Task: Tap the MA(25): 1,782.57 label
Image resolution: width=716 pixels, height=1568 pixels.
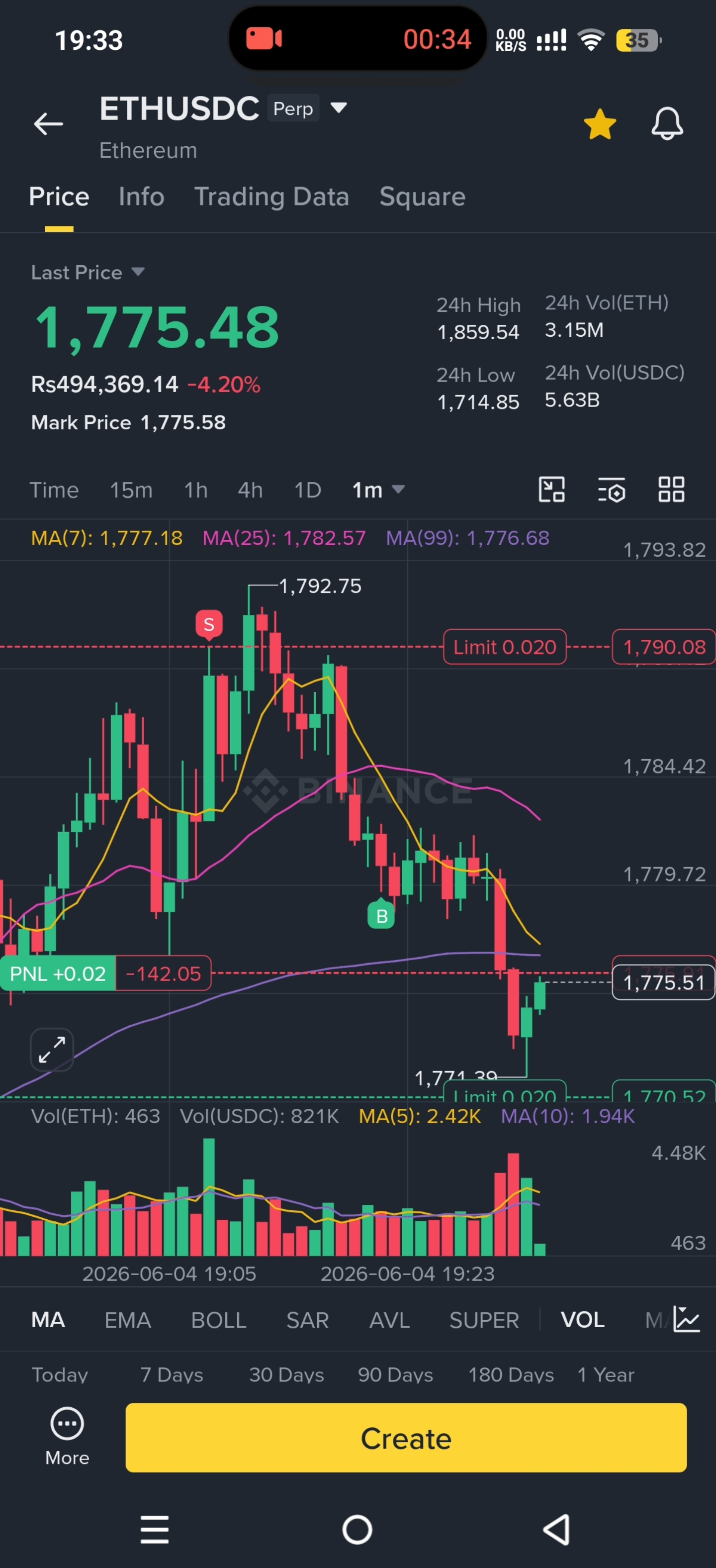Action: point(284,538)
